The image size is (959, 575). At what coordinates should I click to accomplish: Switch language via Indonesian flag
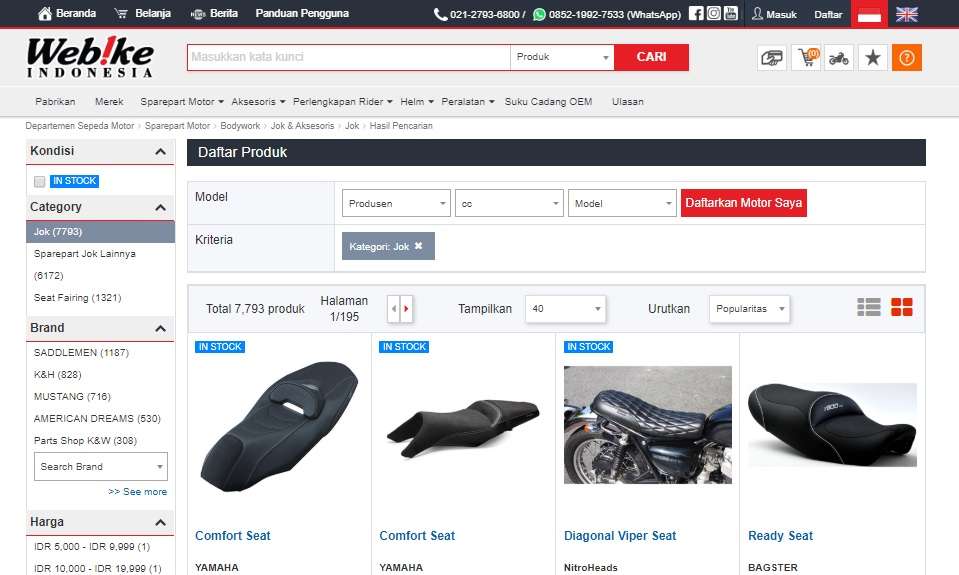coord(869,14)
